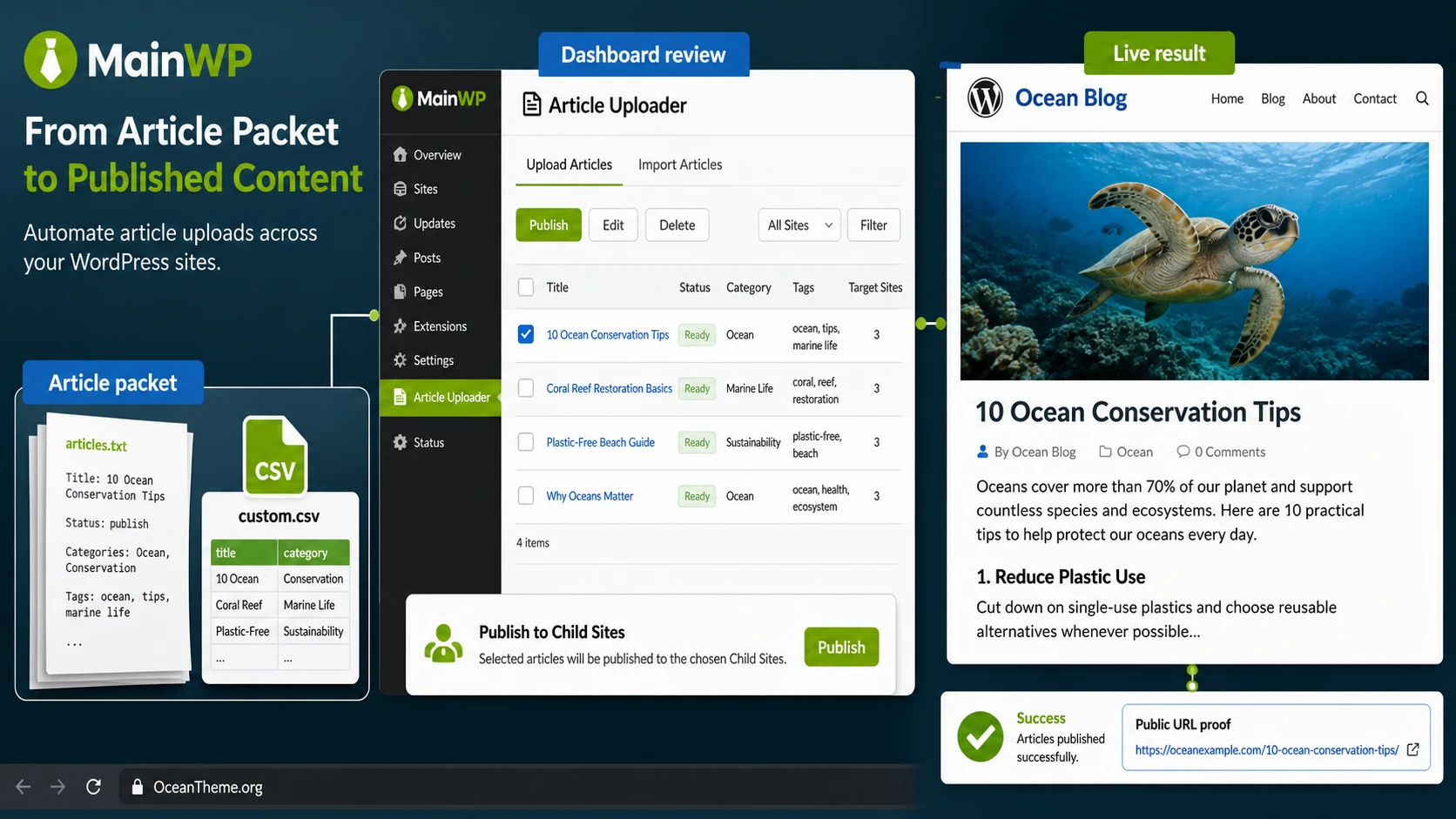The height and width of the screenshot is (819, 1456).
Task: Reload the page with the refresh icon
Action: (x=93, y=787)
